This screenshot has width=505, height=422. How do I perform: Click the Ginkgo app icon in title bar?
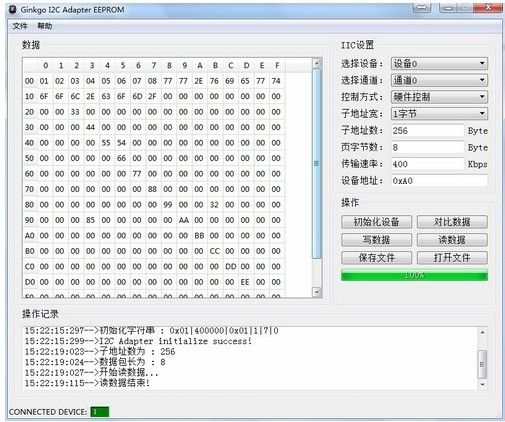pyautogui.click(x=13, y=10)
